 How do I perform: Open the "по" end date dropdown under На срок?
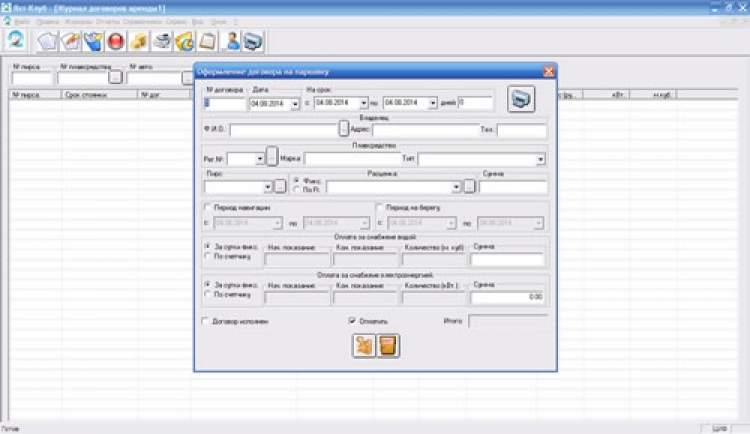point(432,103)
